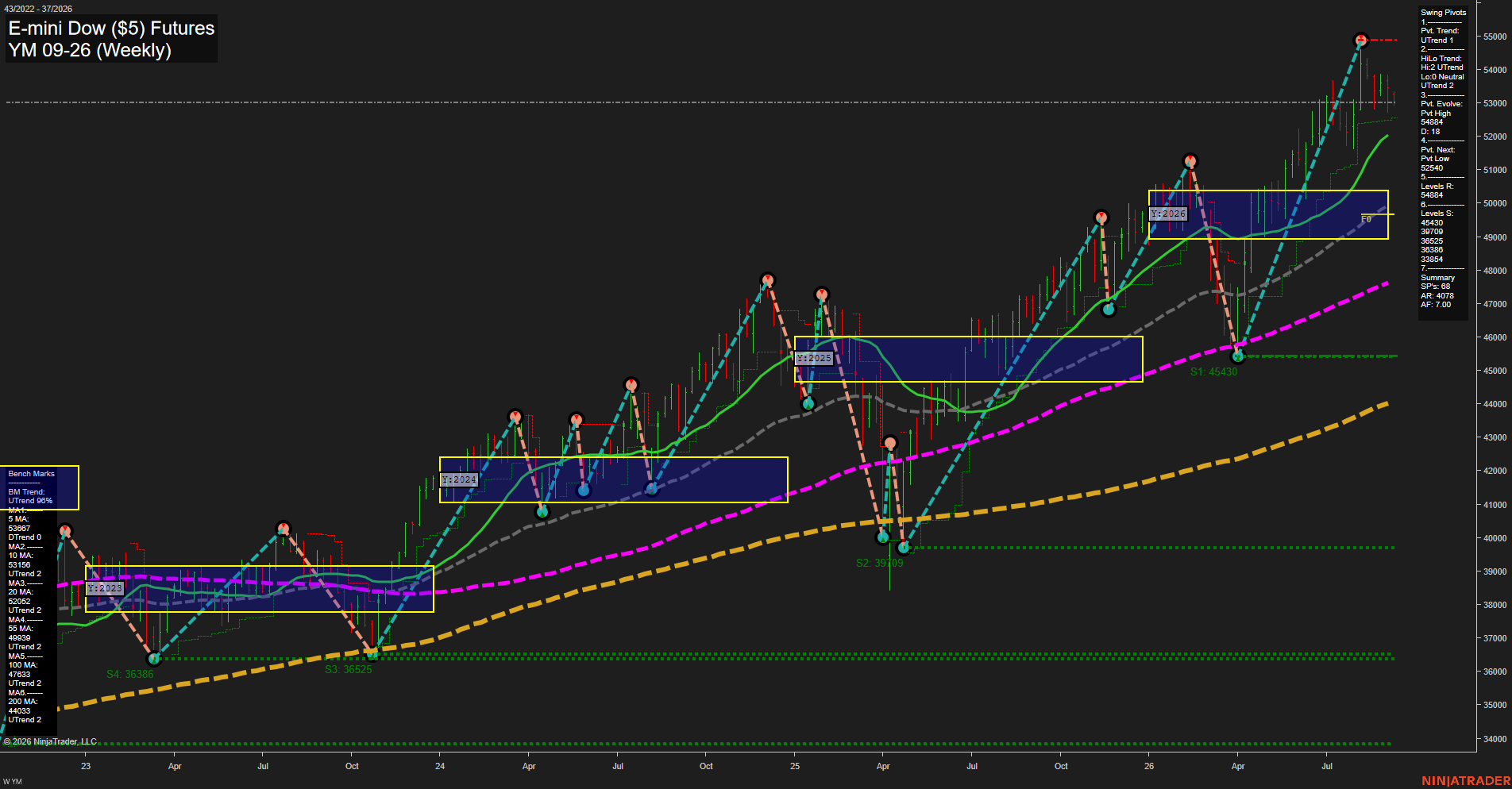Image resolution: width=1512 pixels, height=789 pixels.
Task: Click the Bench Marks panel heading
Action: pos(31,474)
